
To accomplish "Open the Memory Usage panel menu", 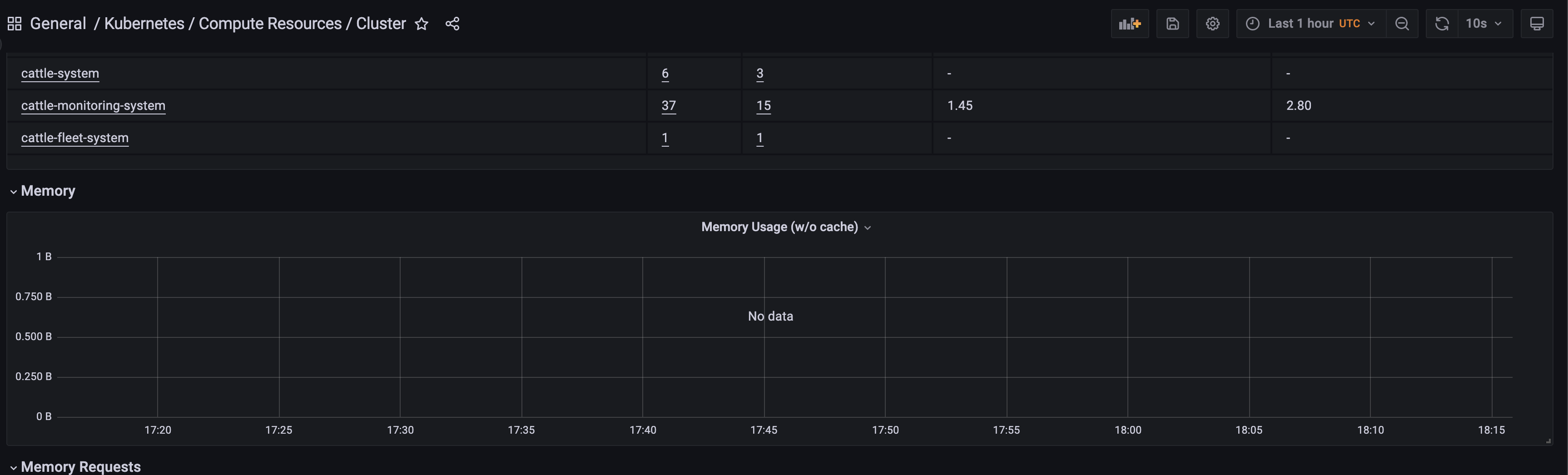I will coord(786,226).
